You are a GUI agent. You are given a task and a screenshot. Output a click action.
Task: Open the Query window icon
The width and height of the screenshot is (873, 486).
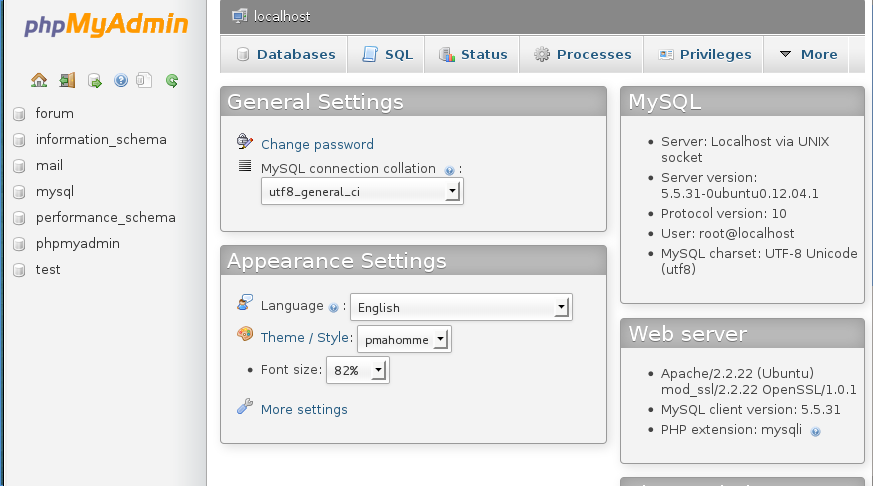(x=95, y=81)
